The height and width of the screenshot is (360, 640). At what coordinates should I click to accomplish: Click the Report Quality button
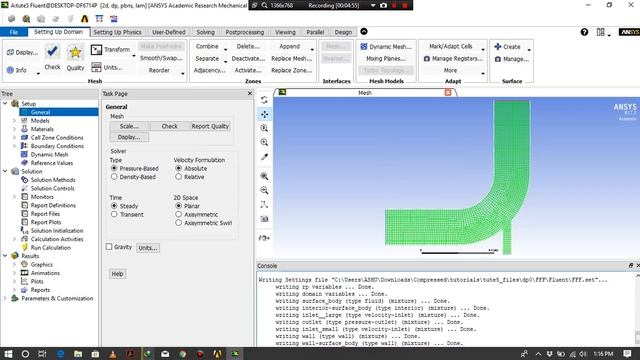210,126
